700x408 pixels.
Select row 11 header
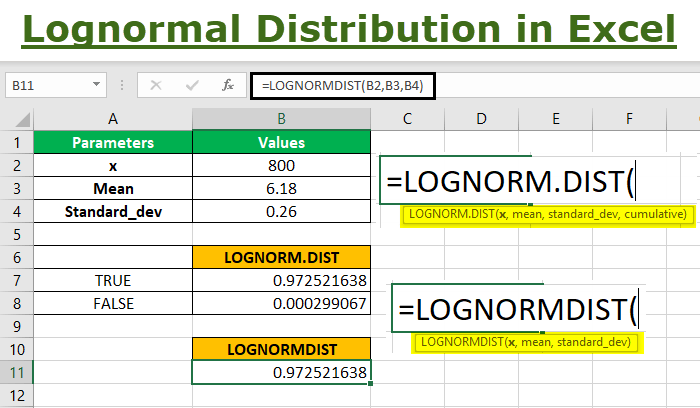[17, 372]
